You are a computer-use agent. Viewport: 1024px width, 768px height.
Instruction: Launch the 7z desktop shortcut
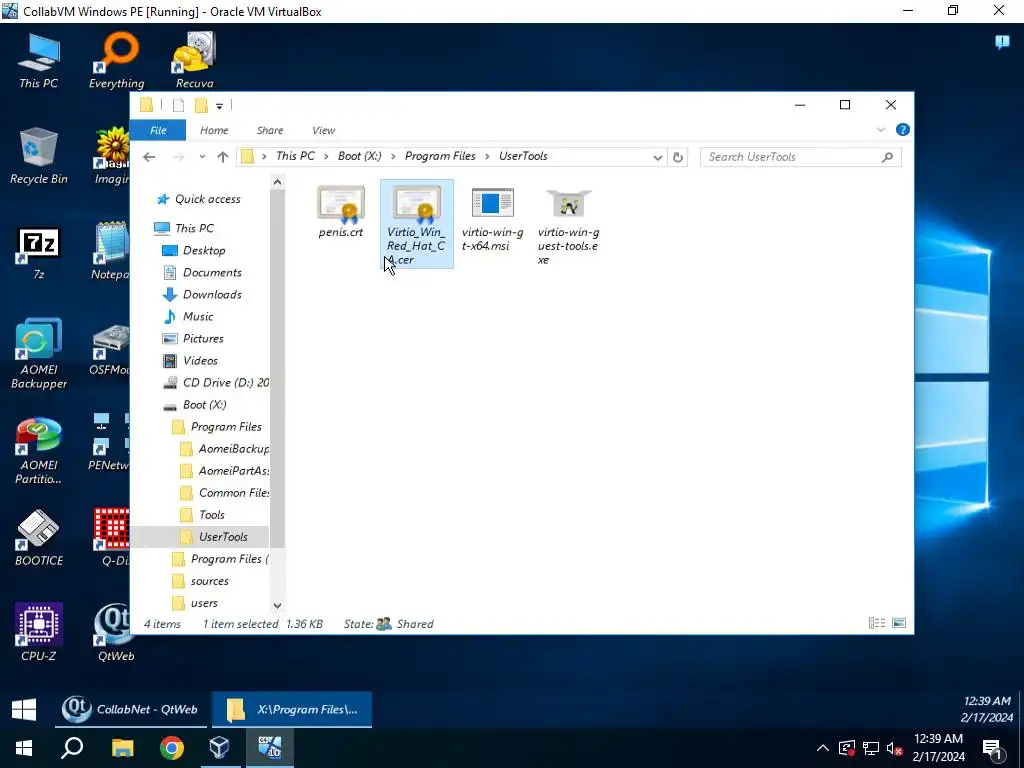click(x=38, y=252)
